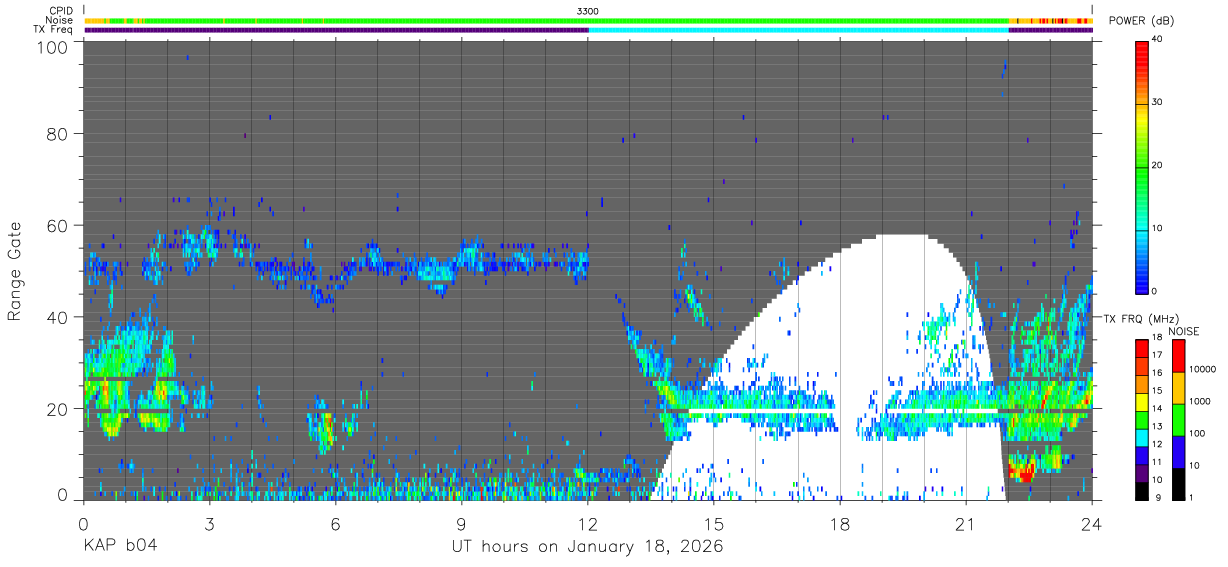Click hour '24' on time axis
The height and width of the screenshot is (567, 1228).
pyautogui.click(x=1092, y=523)
